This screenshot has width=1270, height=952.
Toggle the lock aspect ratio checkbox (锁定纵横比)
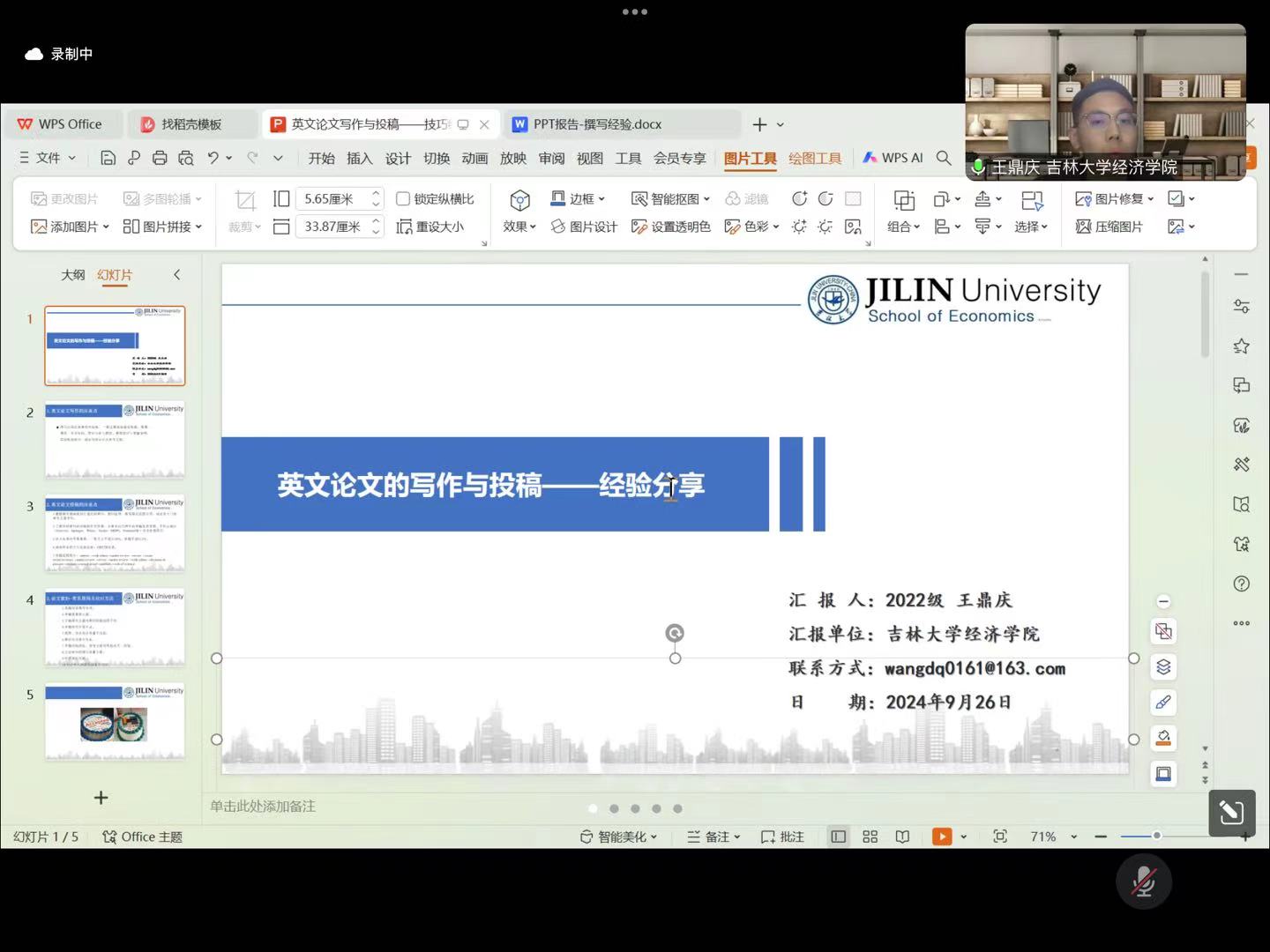coord(403,199)
